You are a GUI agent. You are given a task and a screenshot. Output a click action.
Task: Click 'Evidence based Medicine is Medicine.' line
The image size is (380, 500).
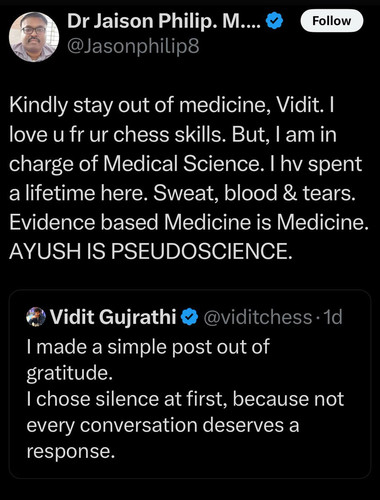[189, 222]
